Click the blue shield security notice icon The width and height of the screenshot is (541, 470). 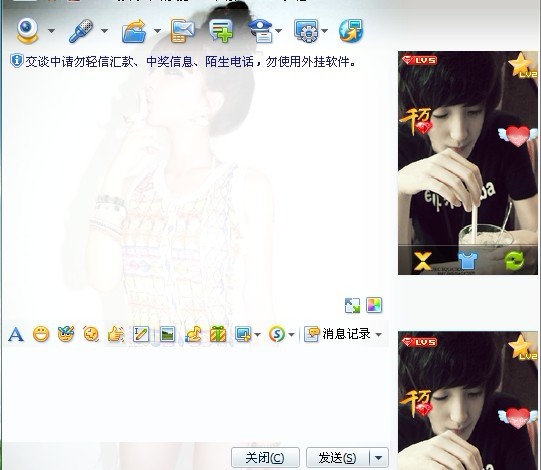[17, 61]
